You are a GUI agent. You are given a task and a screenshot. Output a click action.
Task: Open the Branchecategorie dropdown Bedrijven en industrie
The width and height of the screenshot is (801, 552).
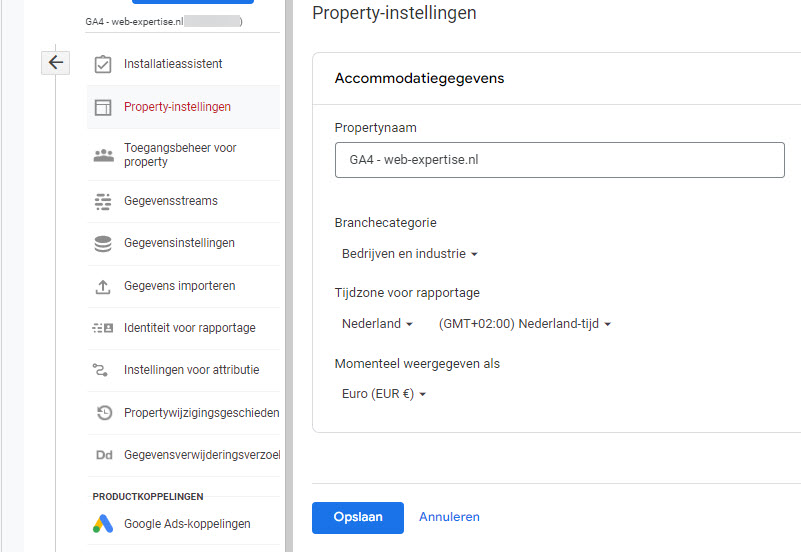tap(410, 254)
